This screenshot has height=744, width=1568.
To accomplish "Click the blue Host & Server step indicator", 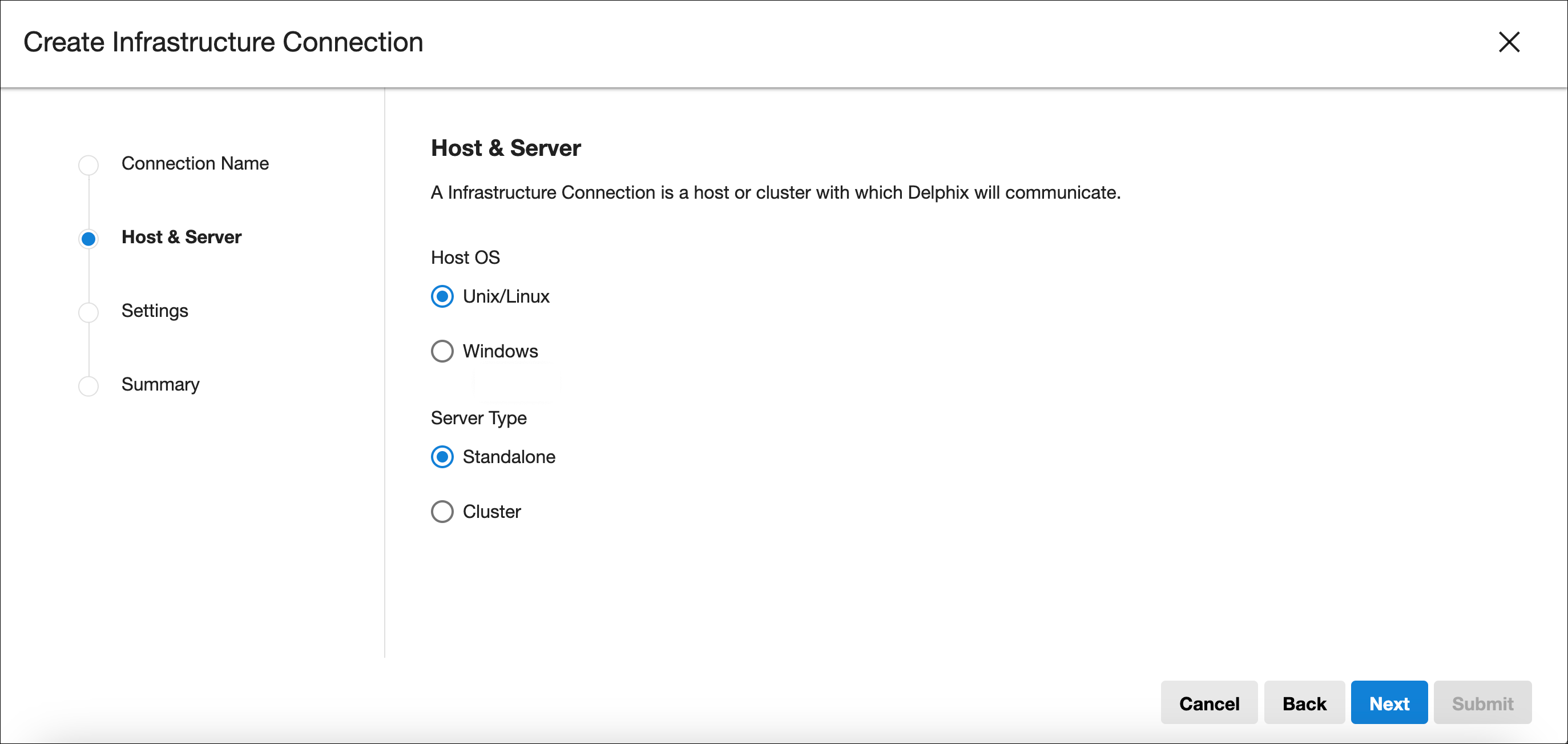I will tap(89, 238).
